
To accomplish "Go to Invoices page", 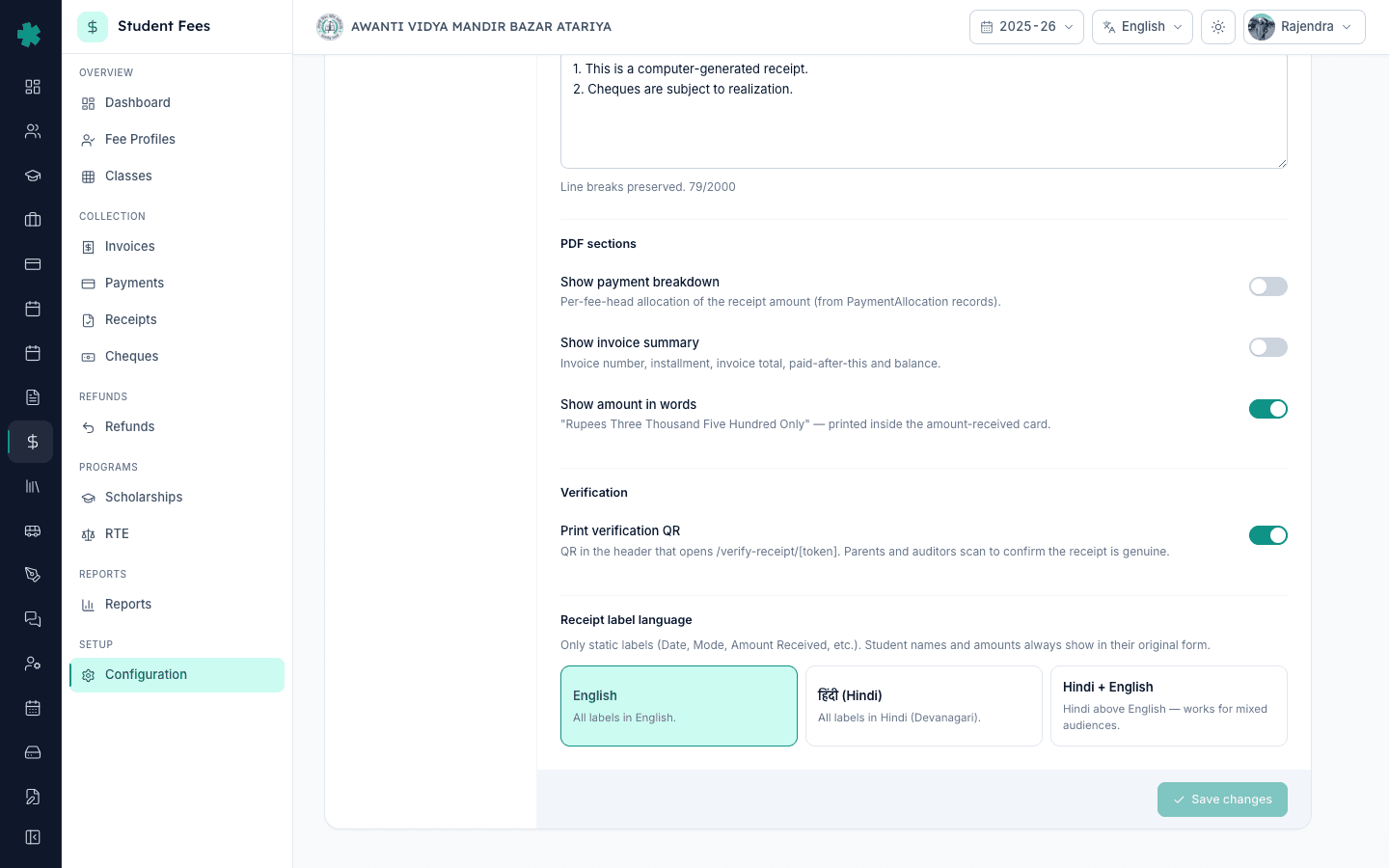I will click(x=177, y=247).
